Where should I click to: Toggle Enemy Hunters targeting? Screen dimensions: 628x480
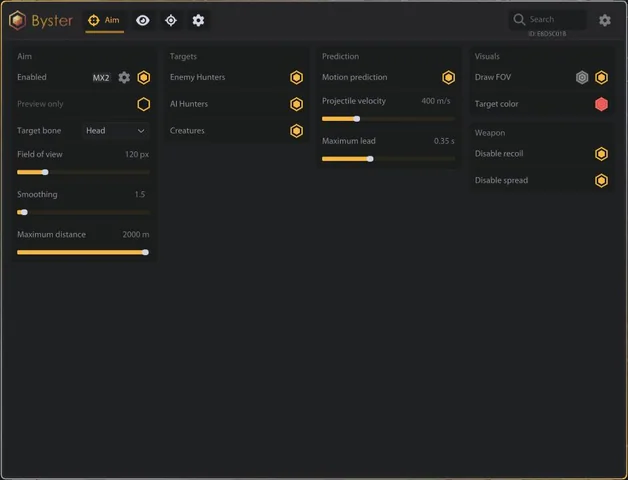[x=296, y=77]
